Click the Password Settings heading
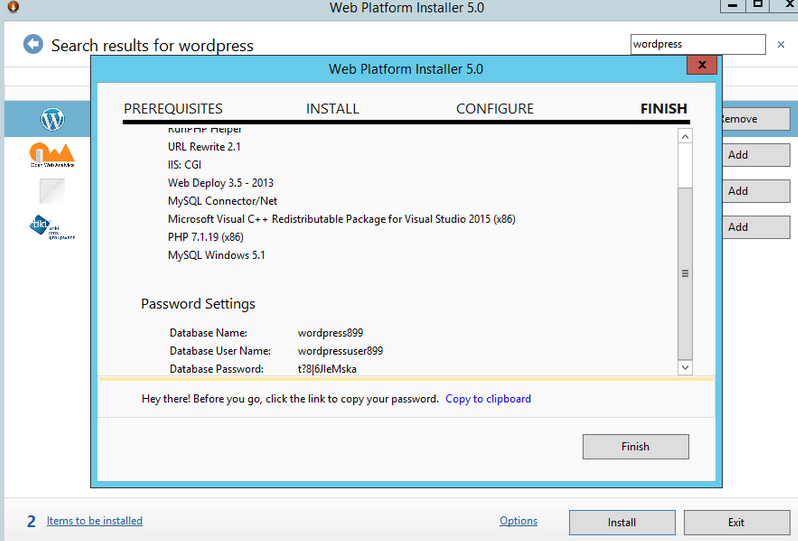Screen dimensions: 798x541 [198, 304]
